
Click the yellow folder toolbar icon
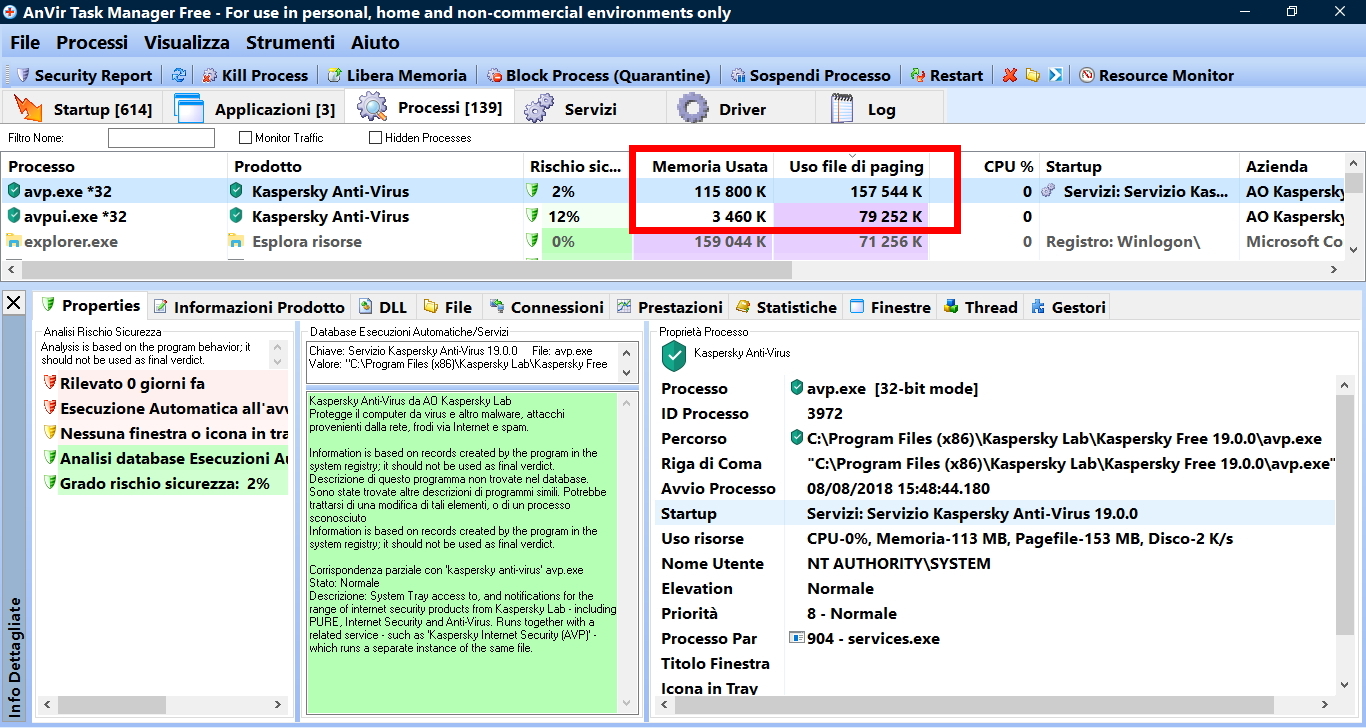[1032, 75]
